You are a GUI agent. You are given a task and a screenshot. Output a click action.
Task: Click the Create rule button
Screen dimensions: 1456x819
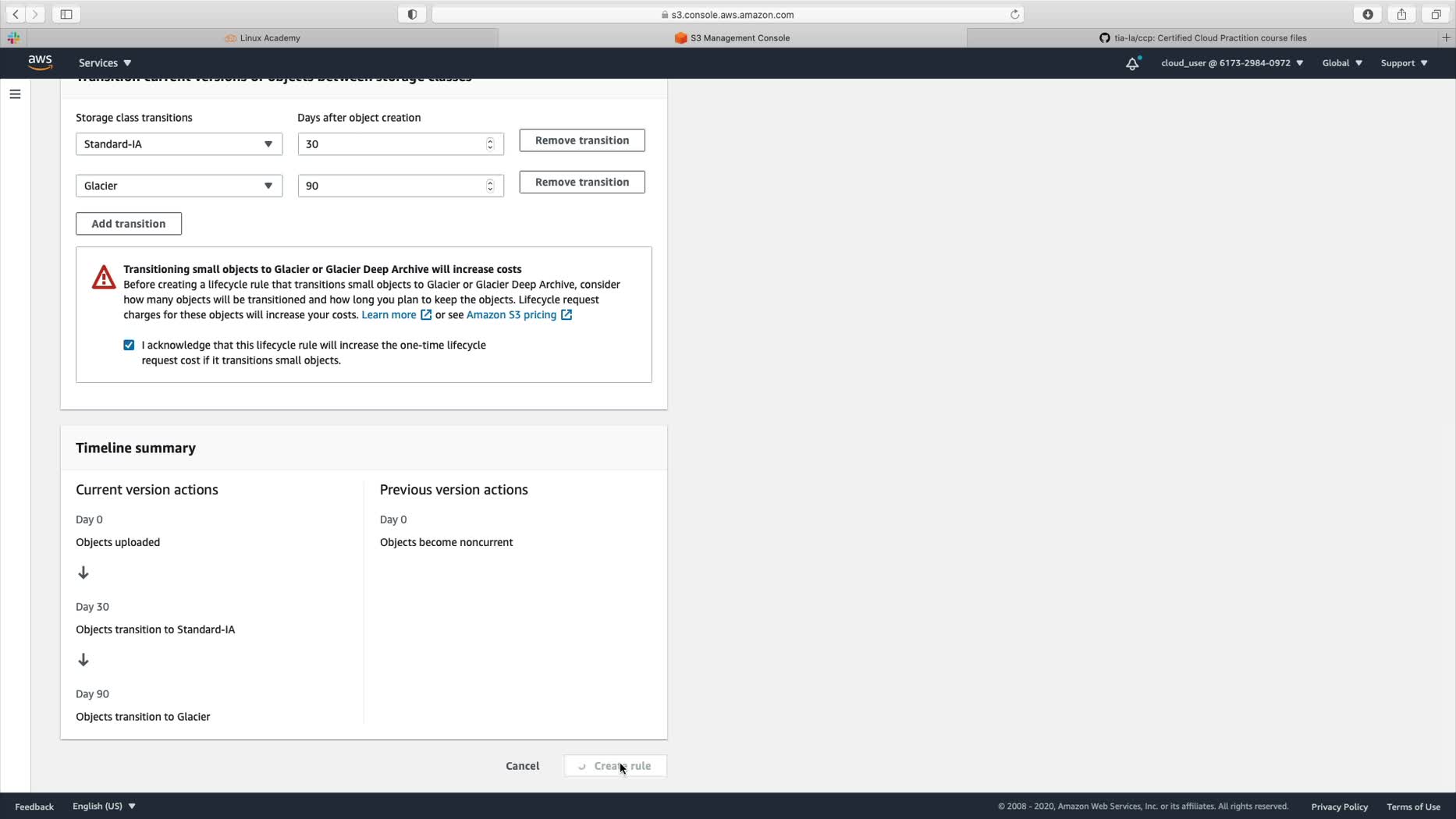616,766
